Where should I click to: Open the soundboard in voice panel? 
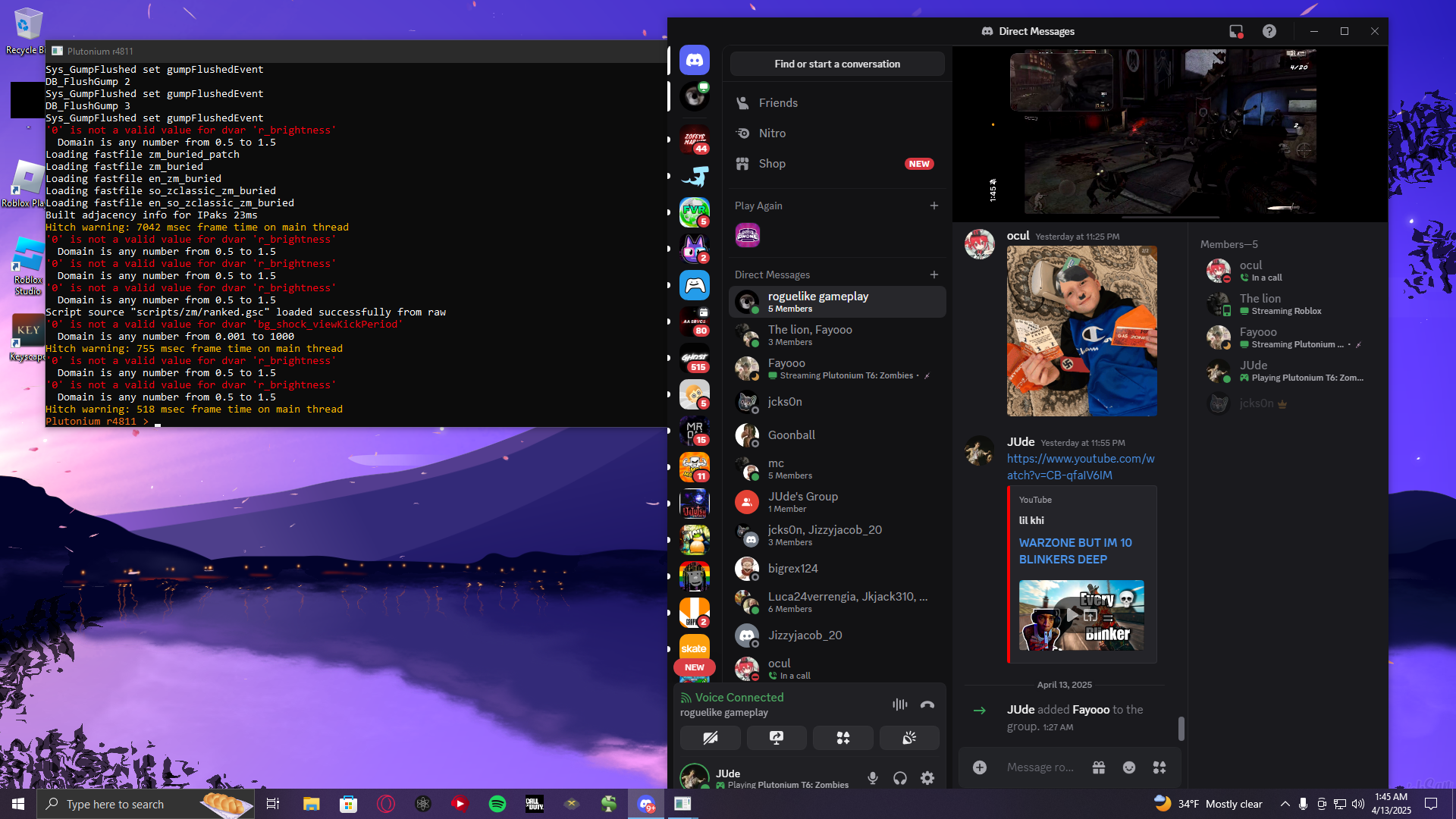click(909, 738)
